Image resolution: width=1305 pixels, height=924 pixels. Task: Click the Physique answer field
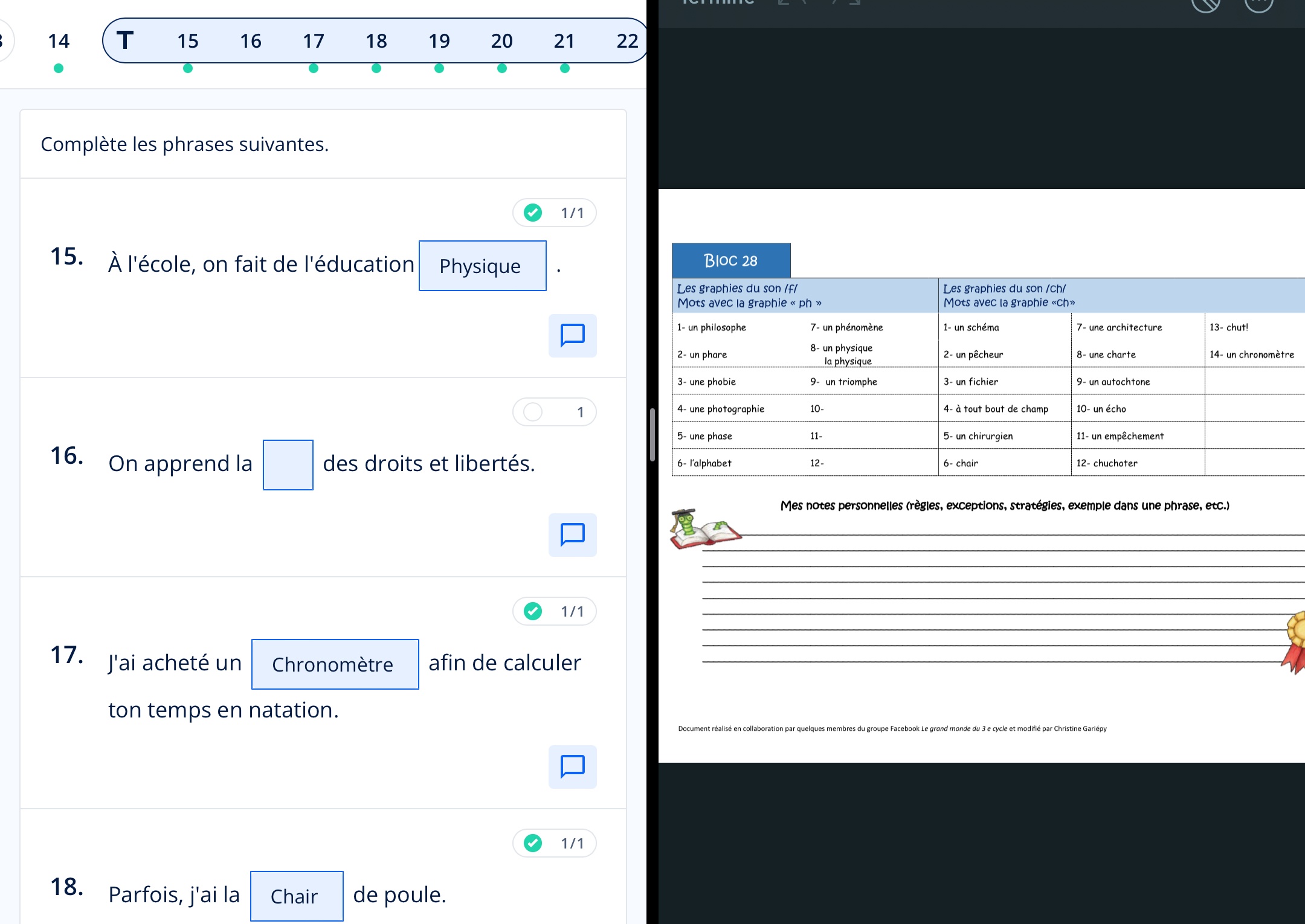[x=482, y=266]
